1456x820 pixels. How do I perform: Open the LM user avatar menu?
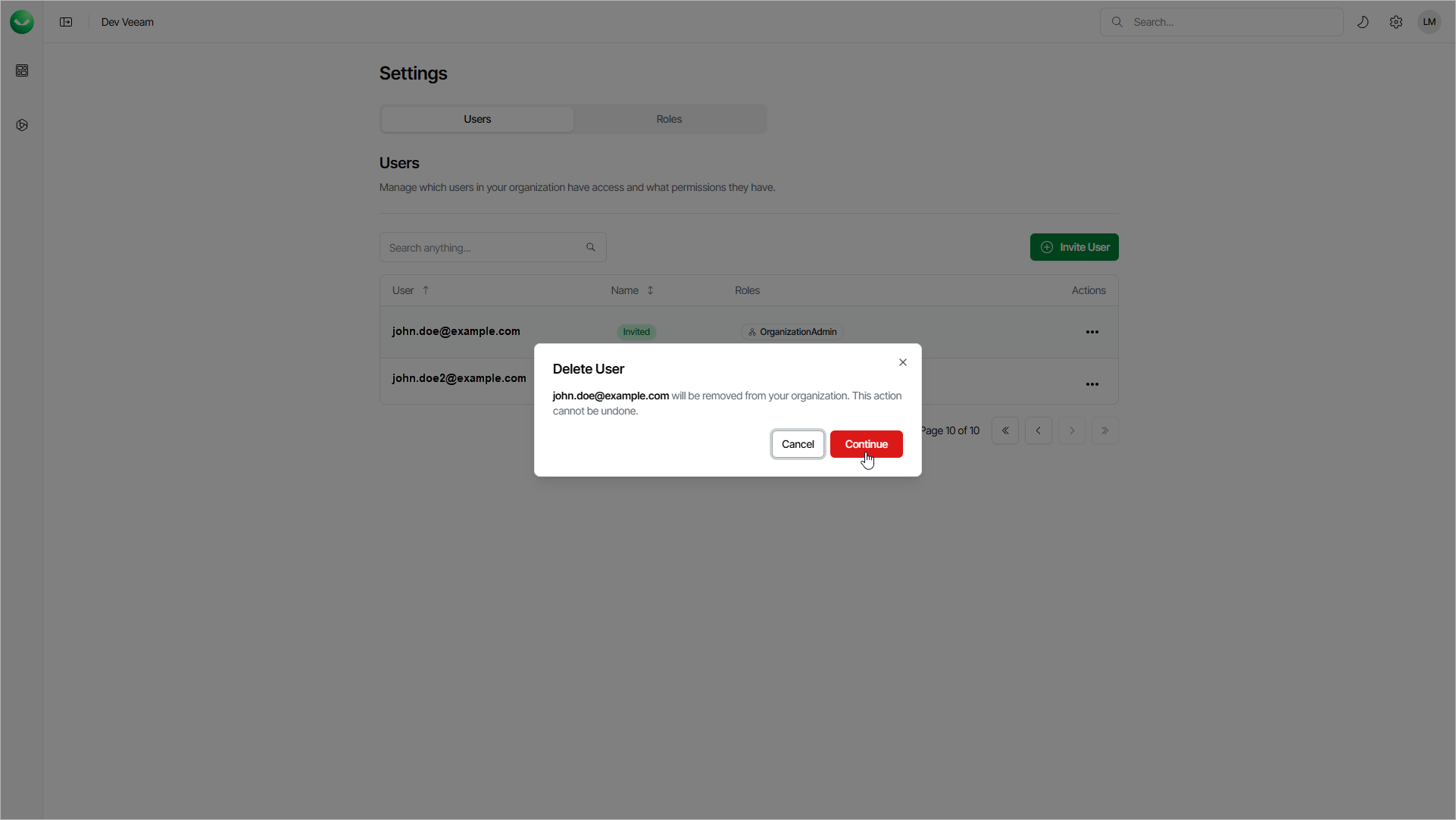pos(1429,22)
